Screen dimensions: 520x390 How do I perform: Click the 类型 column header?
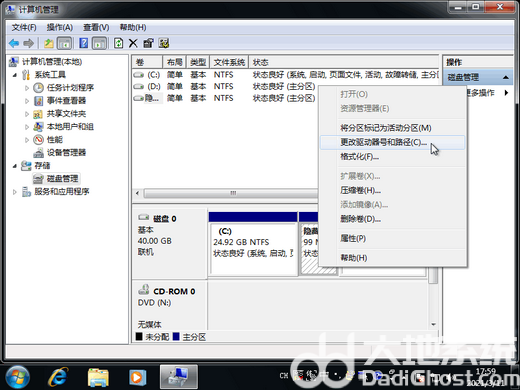coord(198,62)
